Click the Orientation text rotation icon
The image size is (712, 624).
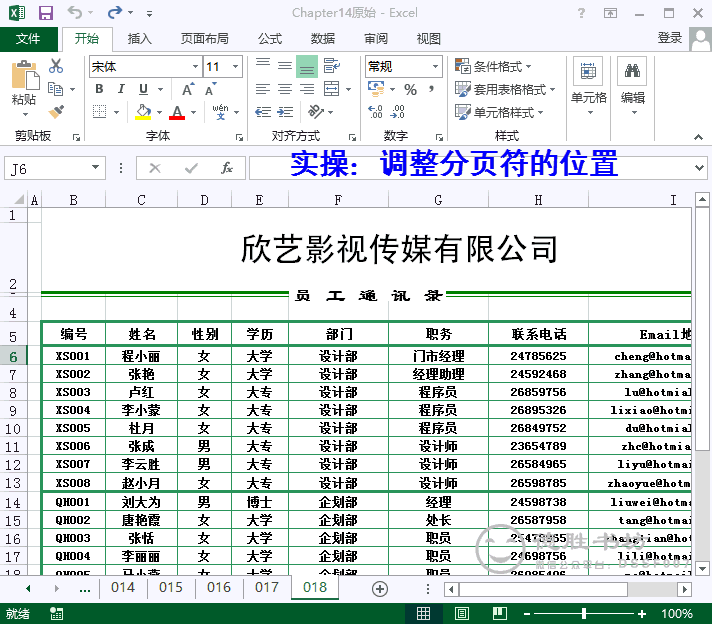(316, 111)
